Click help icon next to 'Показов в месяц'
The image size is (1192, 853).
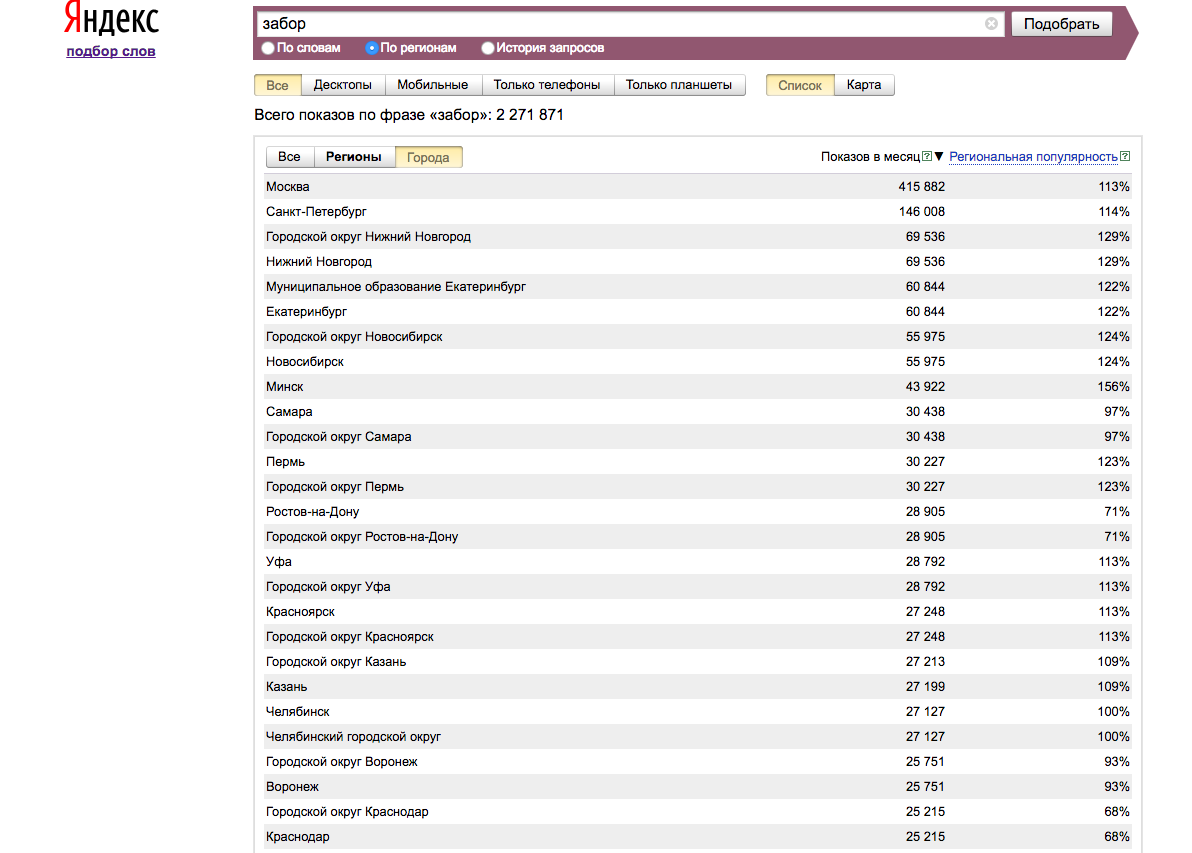(927, 156)
